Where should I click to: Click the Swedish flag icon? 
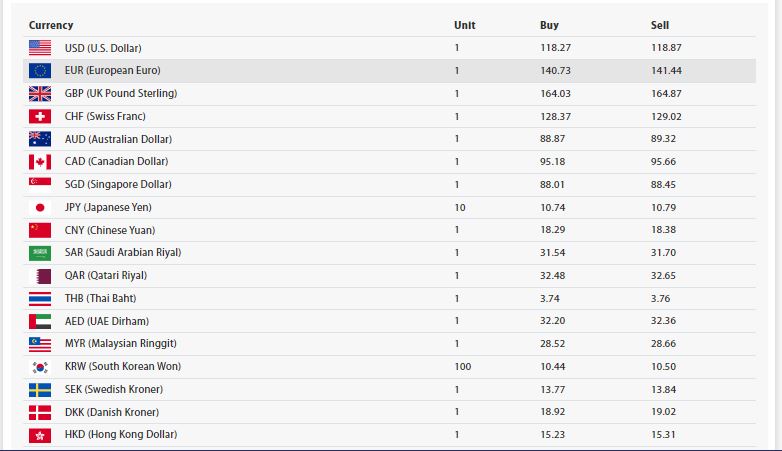[40, 390]
